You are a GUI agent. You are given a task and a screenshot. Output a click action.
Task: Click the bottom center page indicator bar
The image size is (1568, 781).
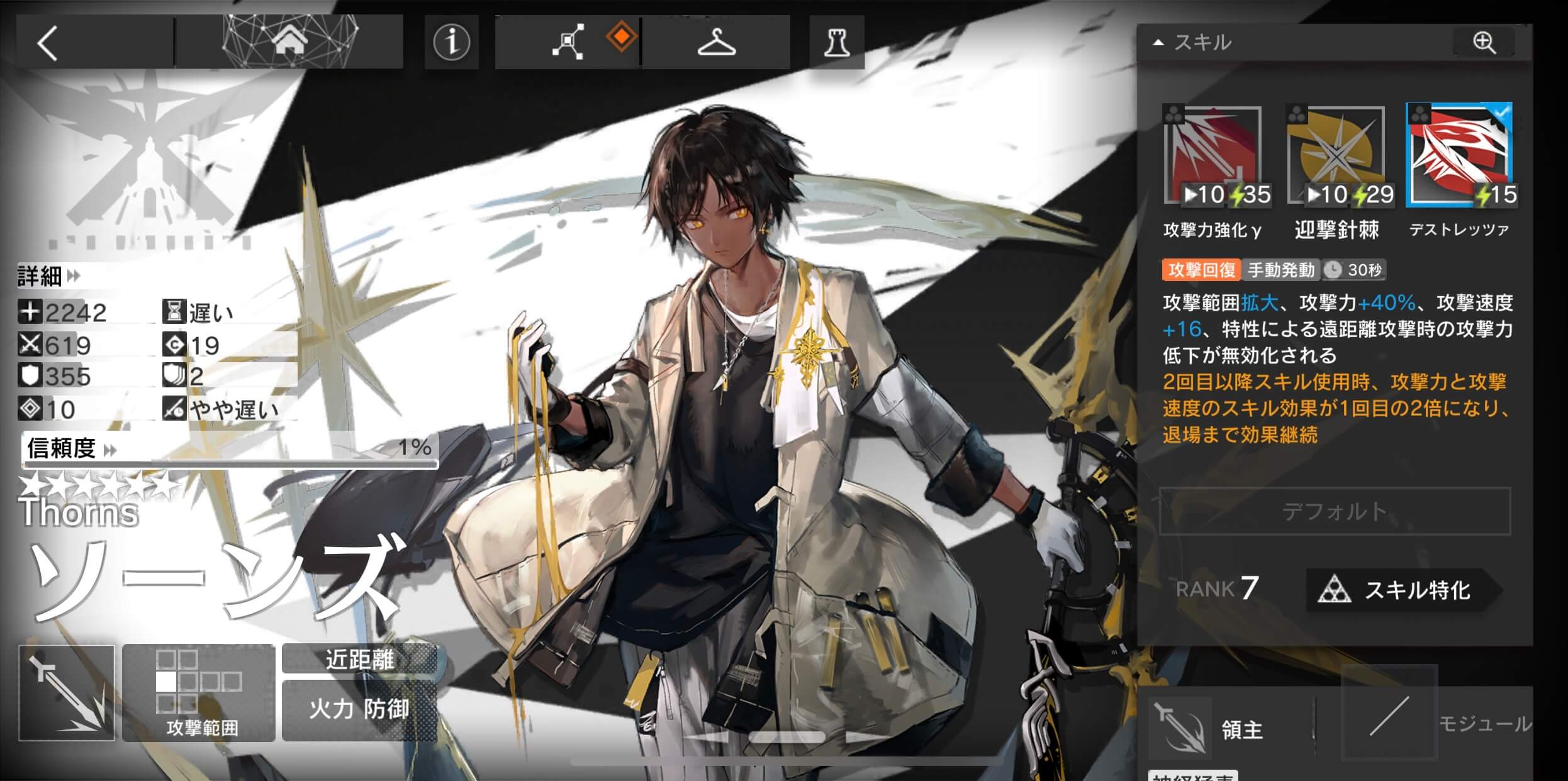[x=787, y=736]
